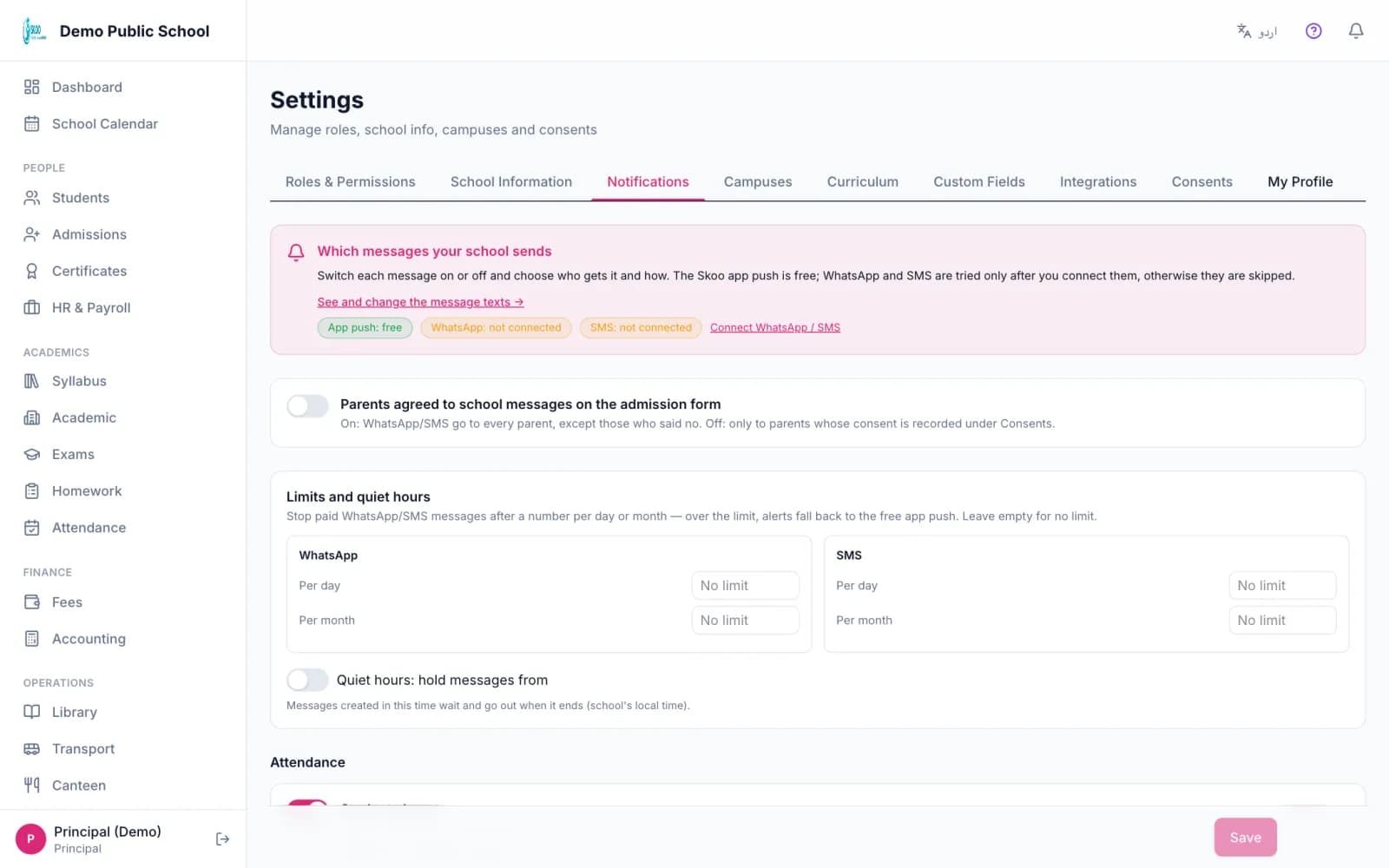
Task: Go to My Profile tab
Action: click(x=1300, y=181)
